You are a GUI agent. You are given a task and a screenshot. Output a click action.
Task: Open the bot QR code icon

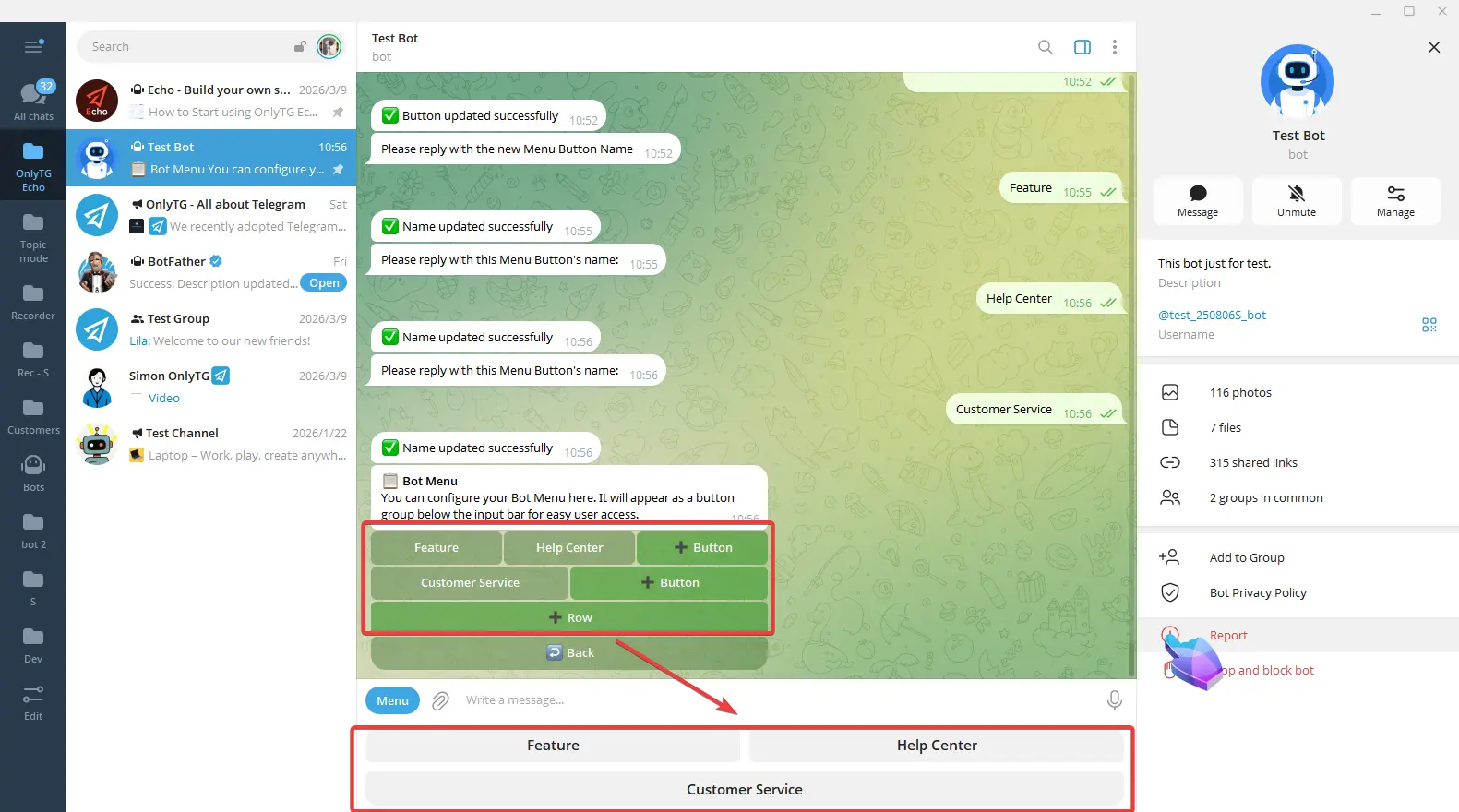(1429, 325)
